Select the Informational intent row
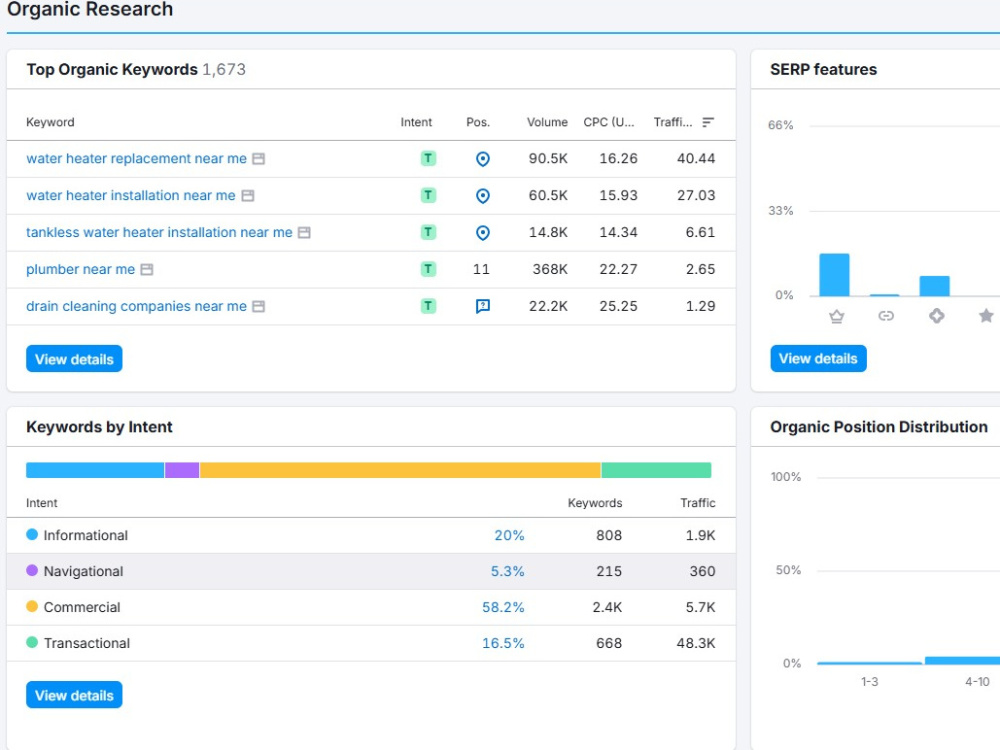 [371, 535]
